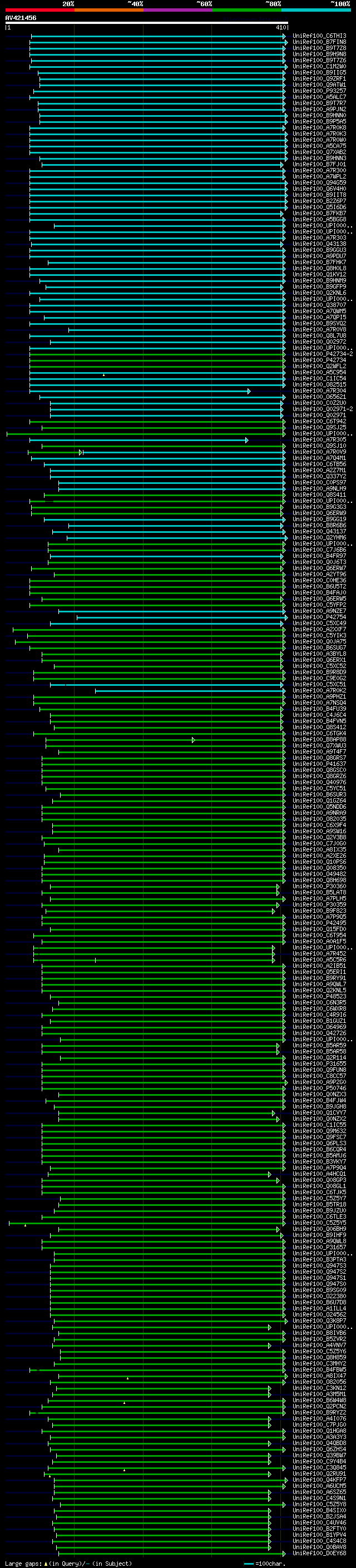Click the label UniRef100_B9P5A5
Viewport: 356px width, 1568px height.
[x=319, y=122]
